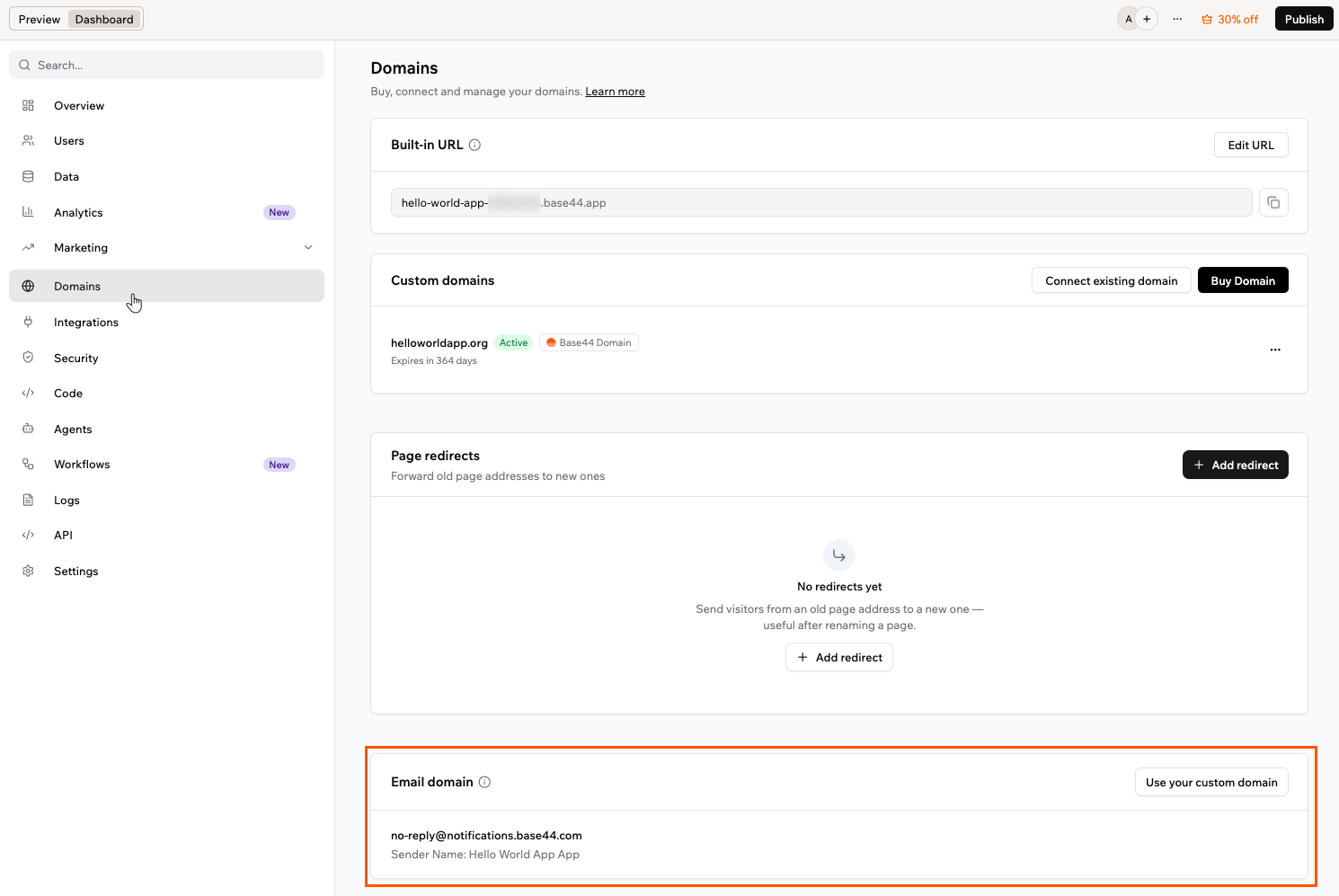This screenshot has width=1339, height=896.
Task: Click the Integrations plug icon
Action: coord(28,322)
